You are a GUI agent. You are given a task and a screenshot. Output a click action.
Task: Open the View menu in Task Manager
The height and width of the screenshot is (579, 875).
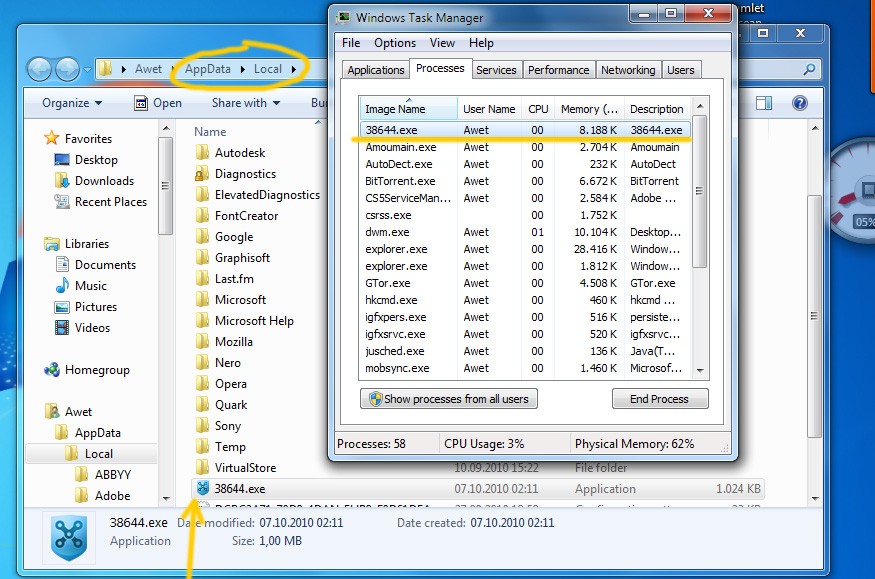[x=443, y=43]
